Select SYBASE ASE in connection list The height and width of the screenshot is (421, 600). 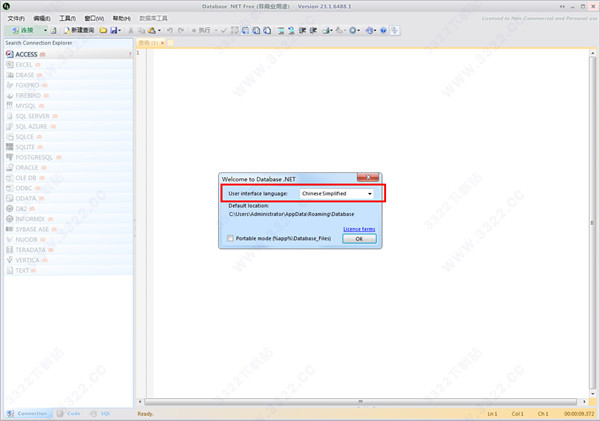click(x=68, y=229)
